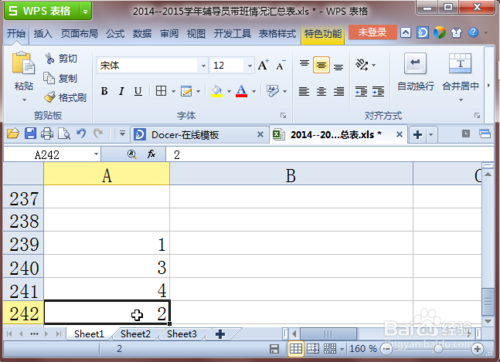500x362 pixels.
Task: Zoom in with the plus button
Action: [x=477, y=349]
